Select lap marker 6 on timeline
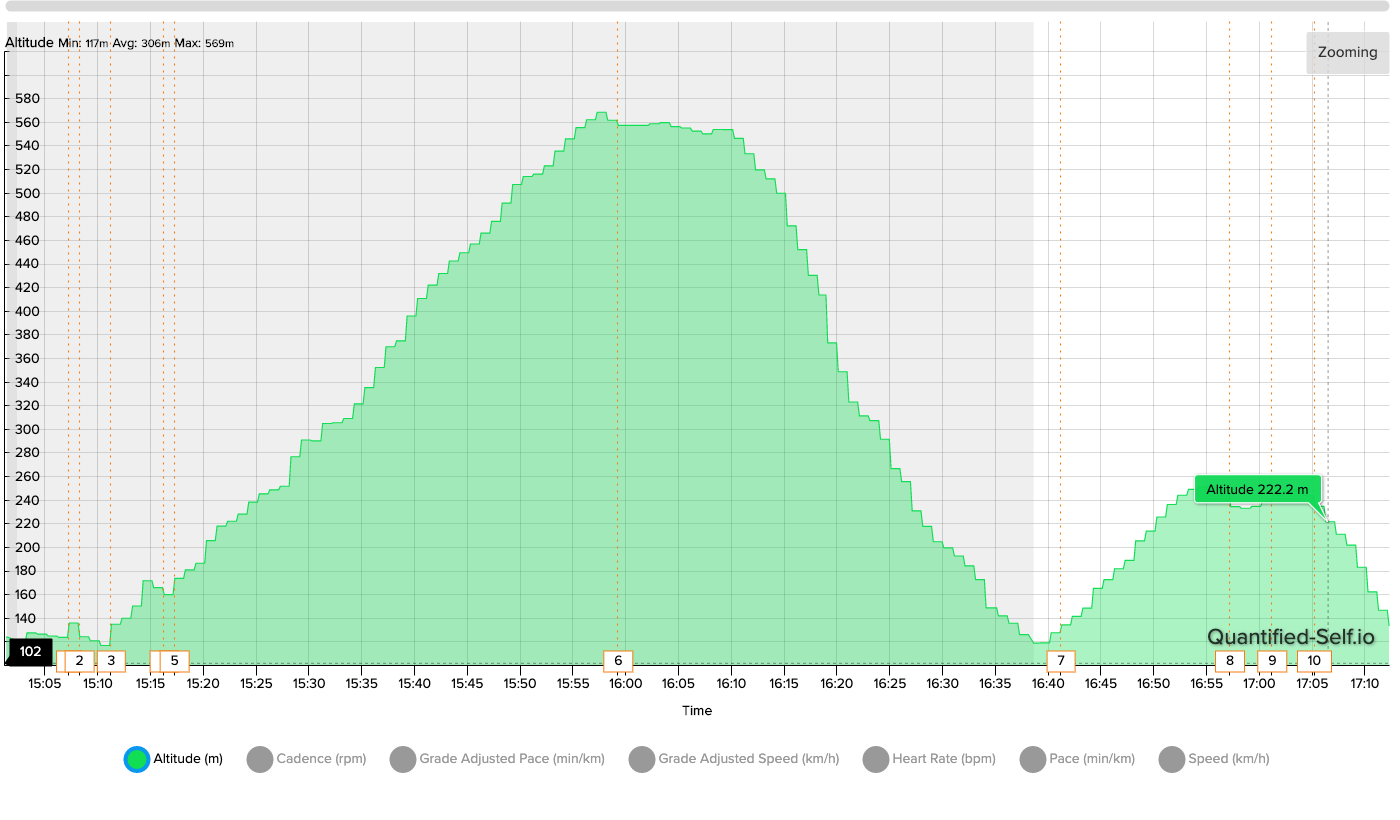Image resolution: width=1400 pixels, height=820 pixels. [x=618, y=661]
